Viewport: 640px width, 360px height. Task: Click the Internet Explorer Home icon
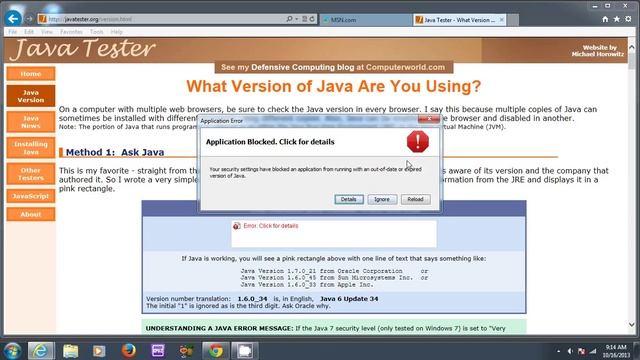(605, 19)
